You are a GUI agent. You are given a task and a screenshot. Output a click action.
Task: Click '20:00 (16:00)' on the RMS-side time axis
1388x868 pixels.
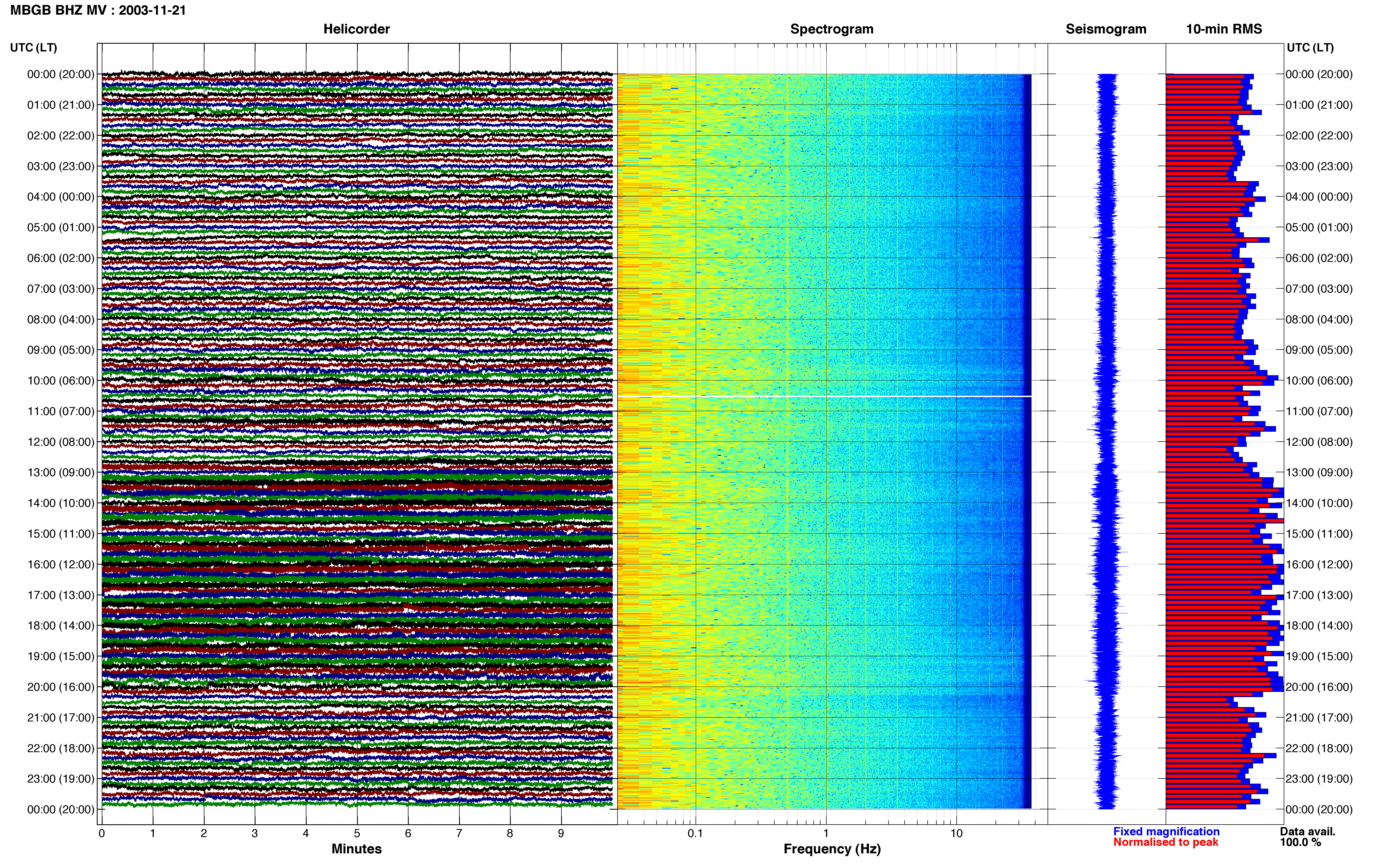click(x=1319, y=687)
